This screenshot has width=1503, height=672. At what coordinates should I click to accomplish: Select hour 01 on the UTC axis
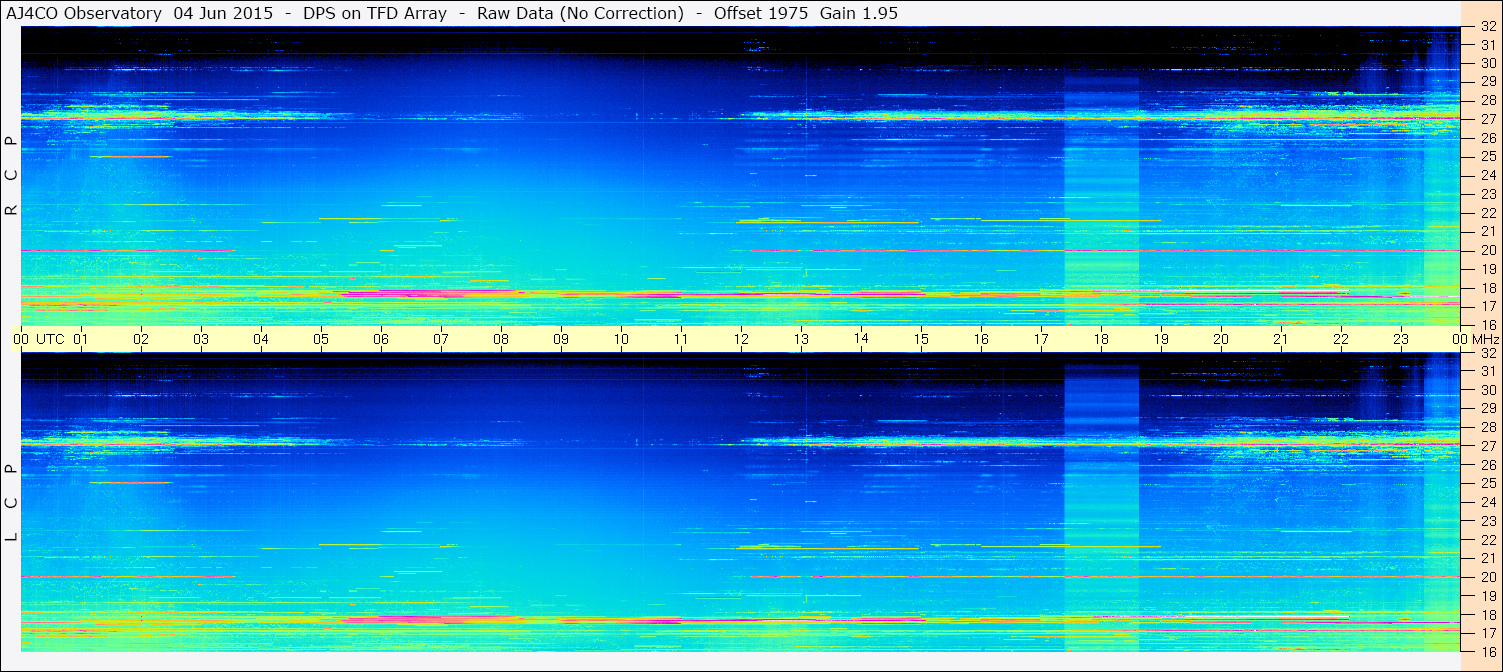(x=81, y=339)
